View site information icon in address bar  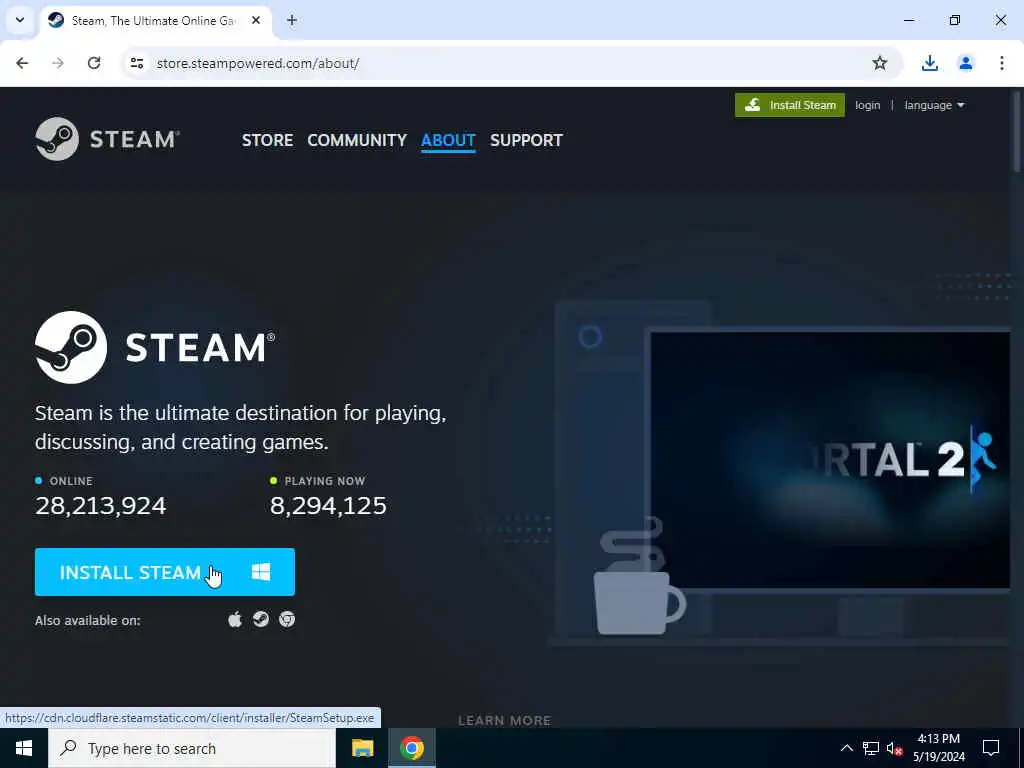coord(136,63)
